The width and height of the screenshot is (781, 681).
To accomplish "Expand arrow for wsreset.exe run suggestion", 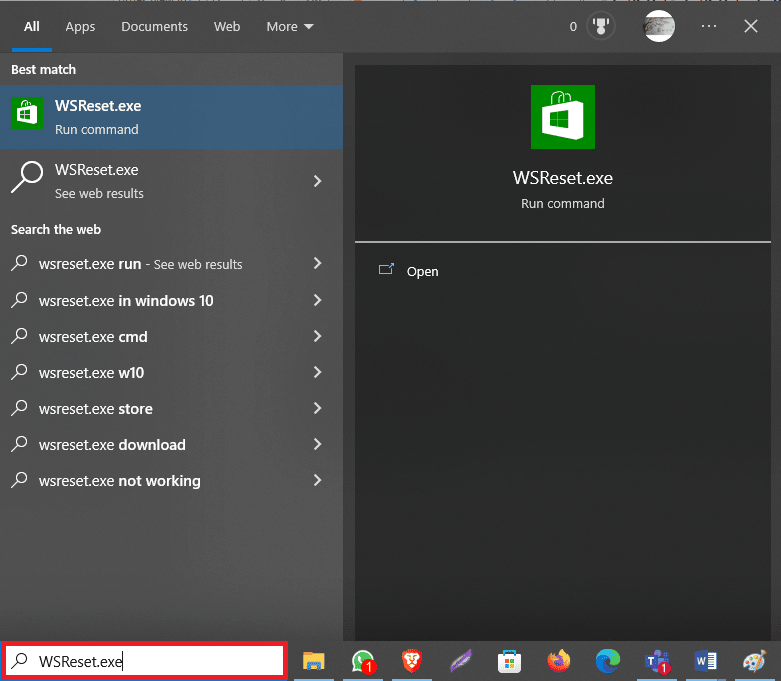I will (x=317, y=263).
